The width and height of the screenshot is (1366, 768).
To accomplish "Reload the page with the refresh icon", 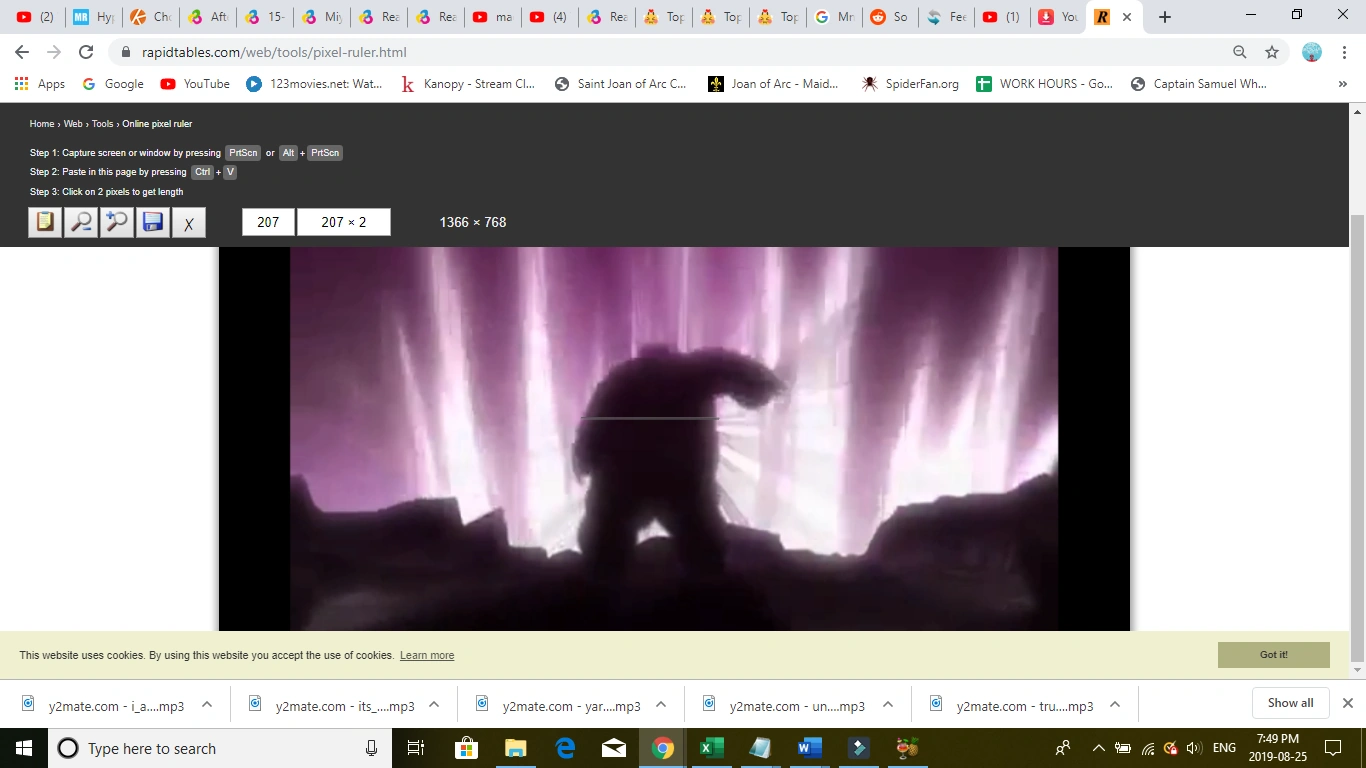I will (x=86, y=52).
